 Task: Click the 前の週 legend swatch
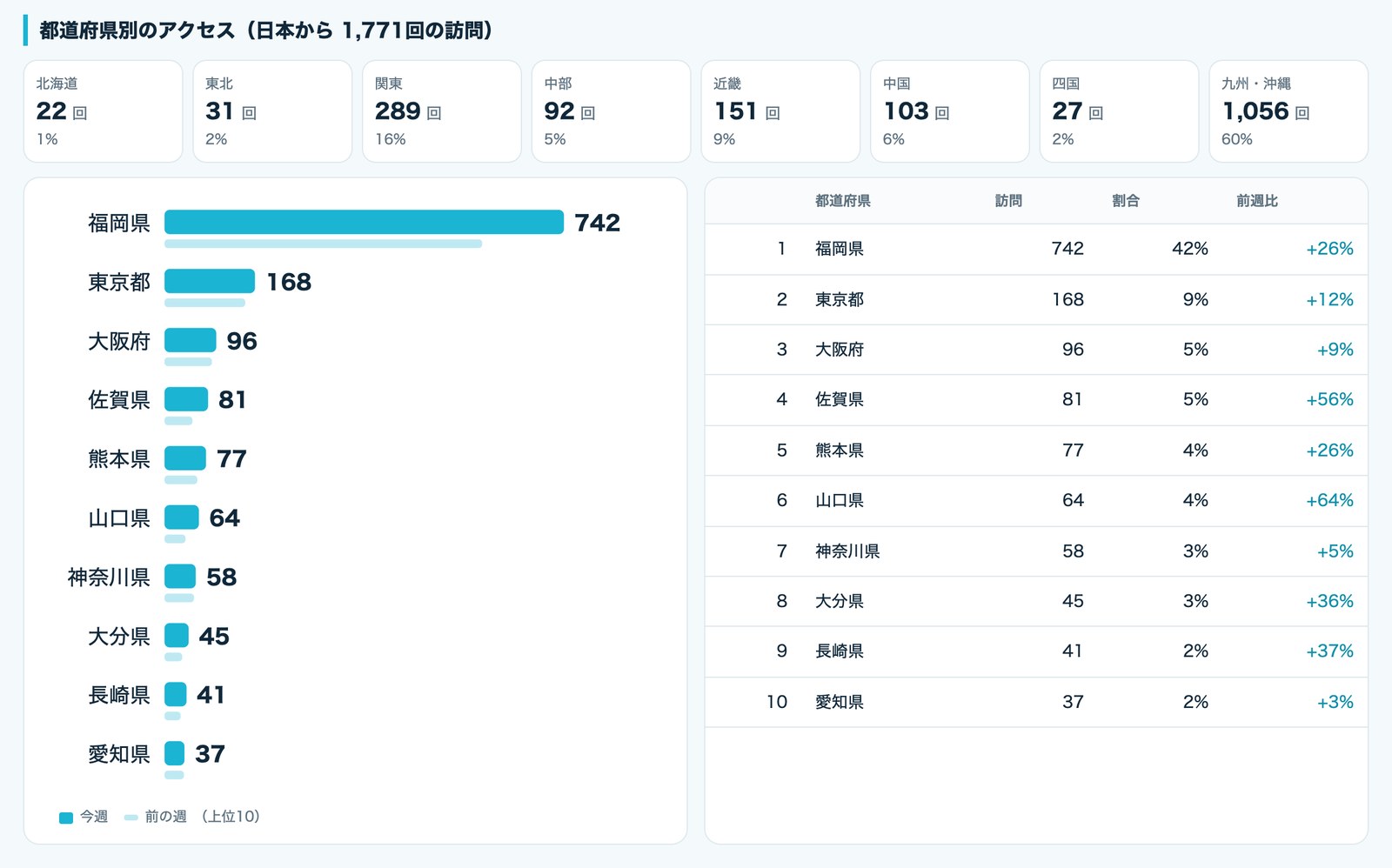[131, 818]
